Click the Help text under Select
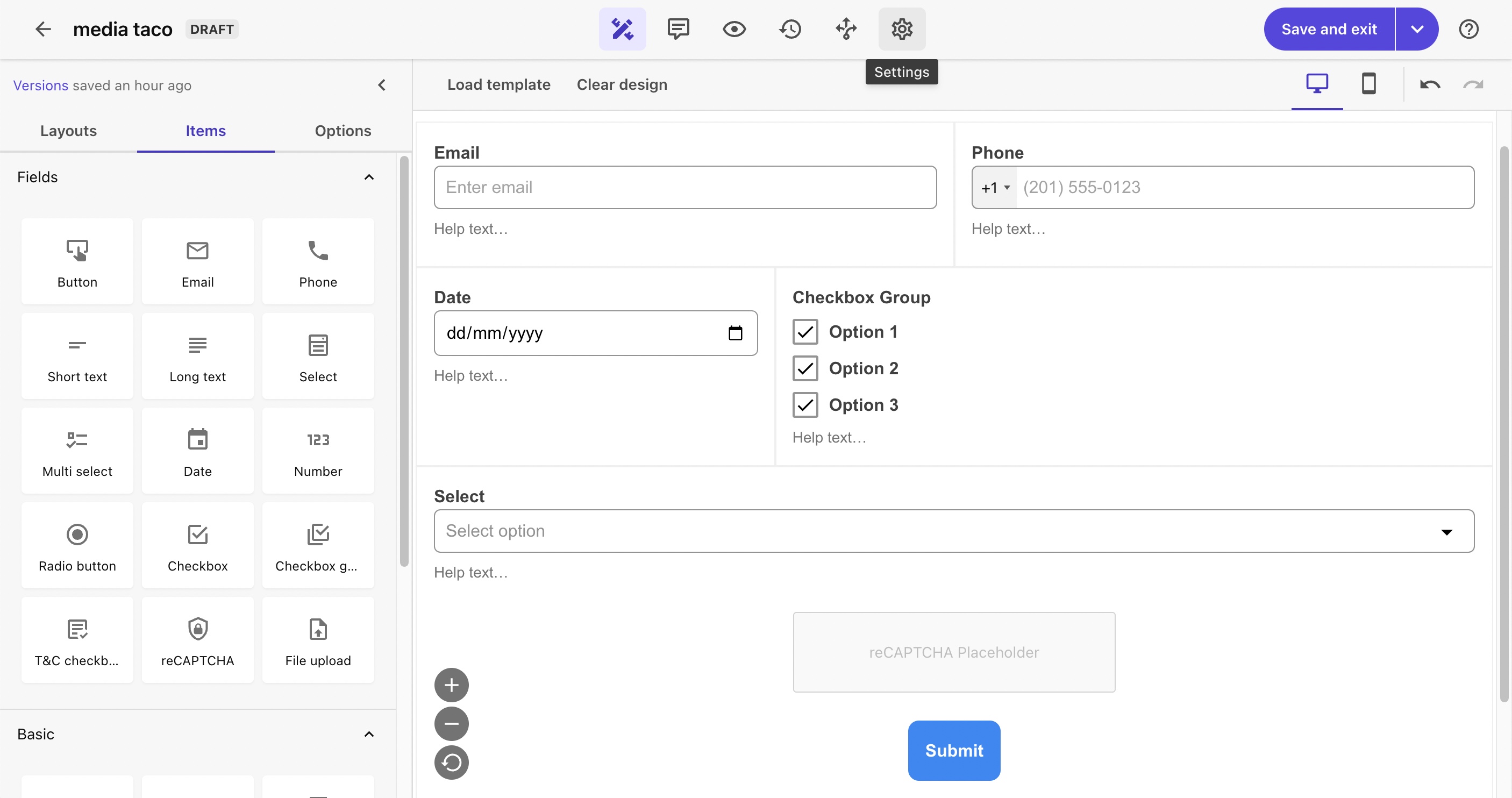This screenshot has height=798, width=1512. tap(470, 572)
